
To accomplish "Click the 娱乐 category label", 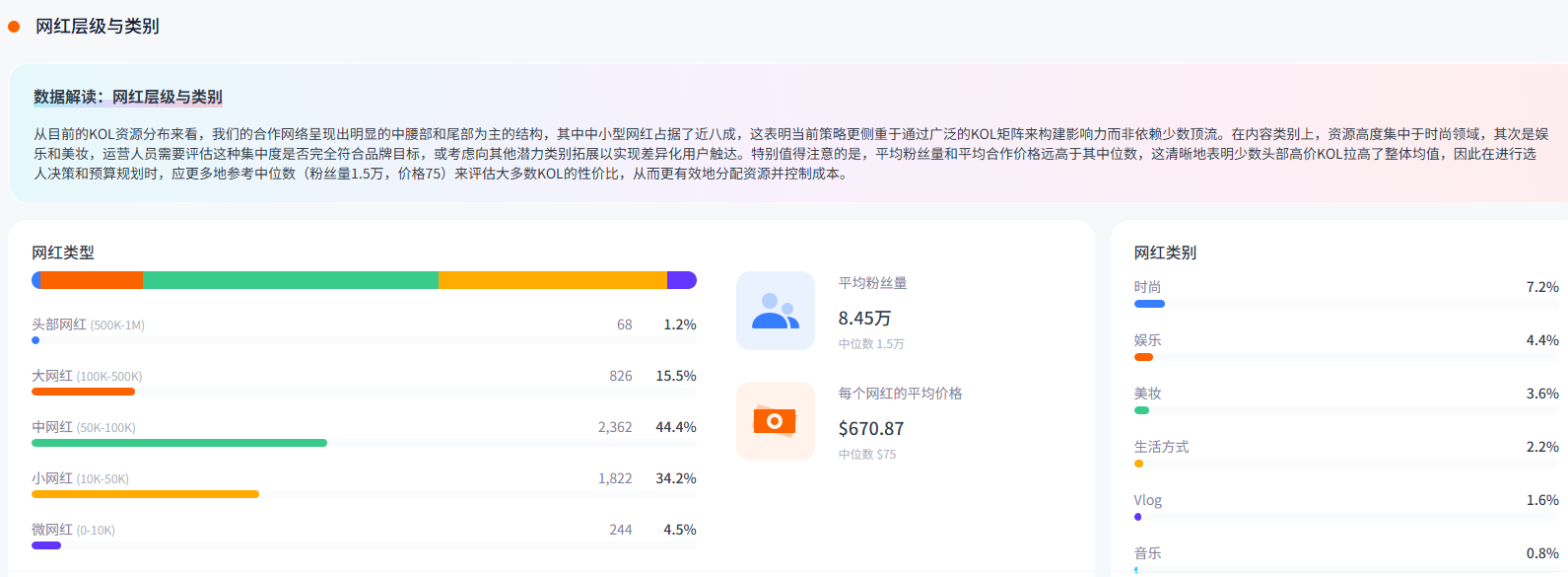I will [x=1148, y=340].
